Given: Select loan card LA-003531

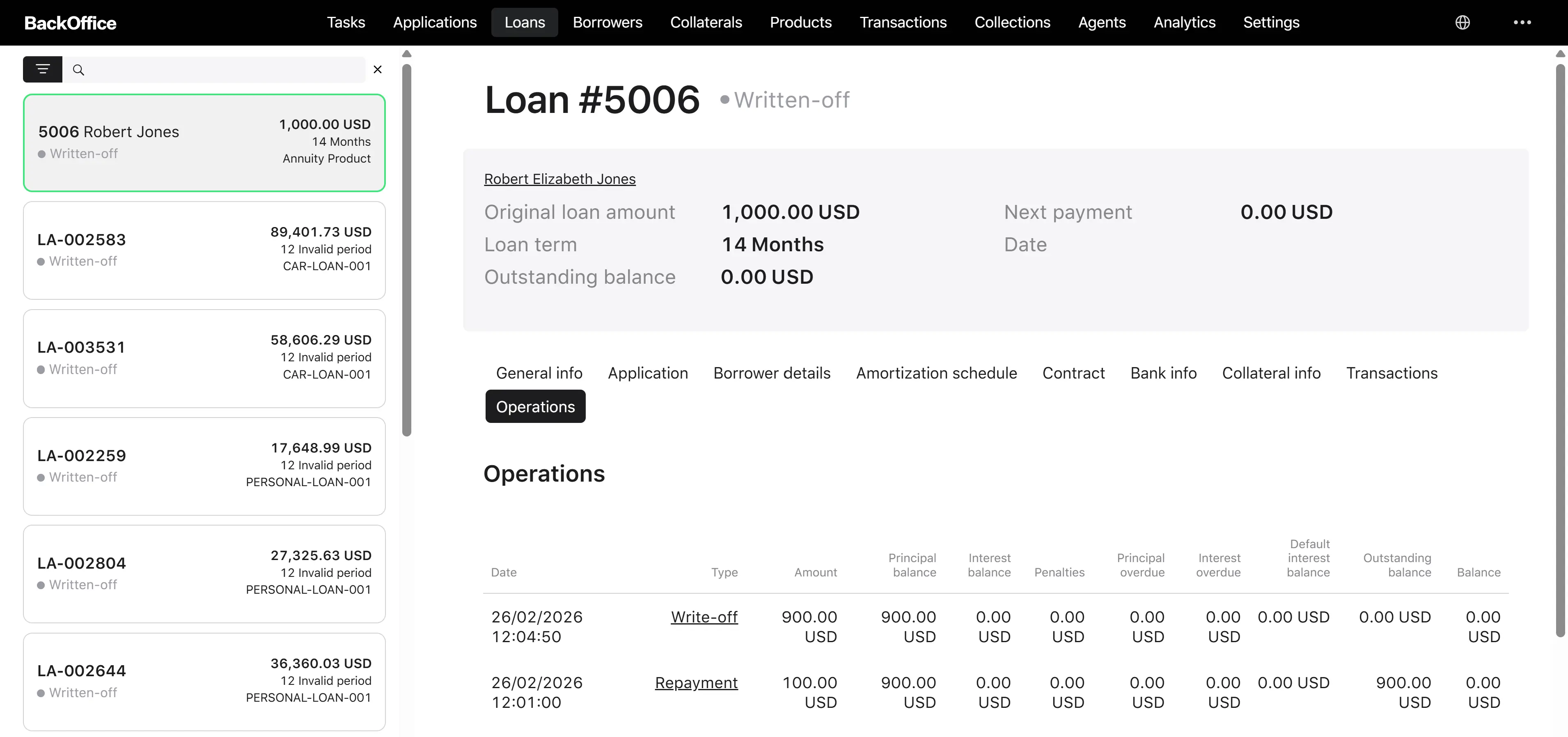Looking at the screenshot, I should [x=204, y=358].
